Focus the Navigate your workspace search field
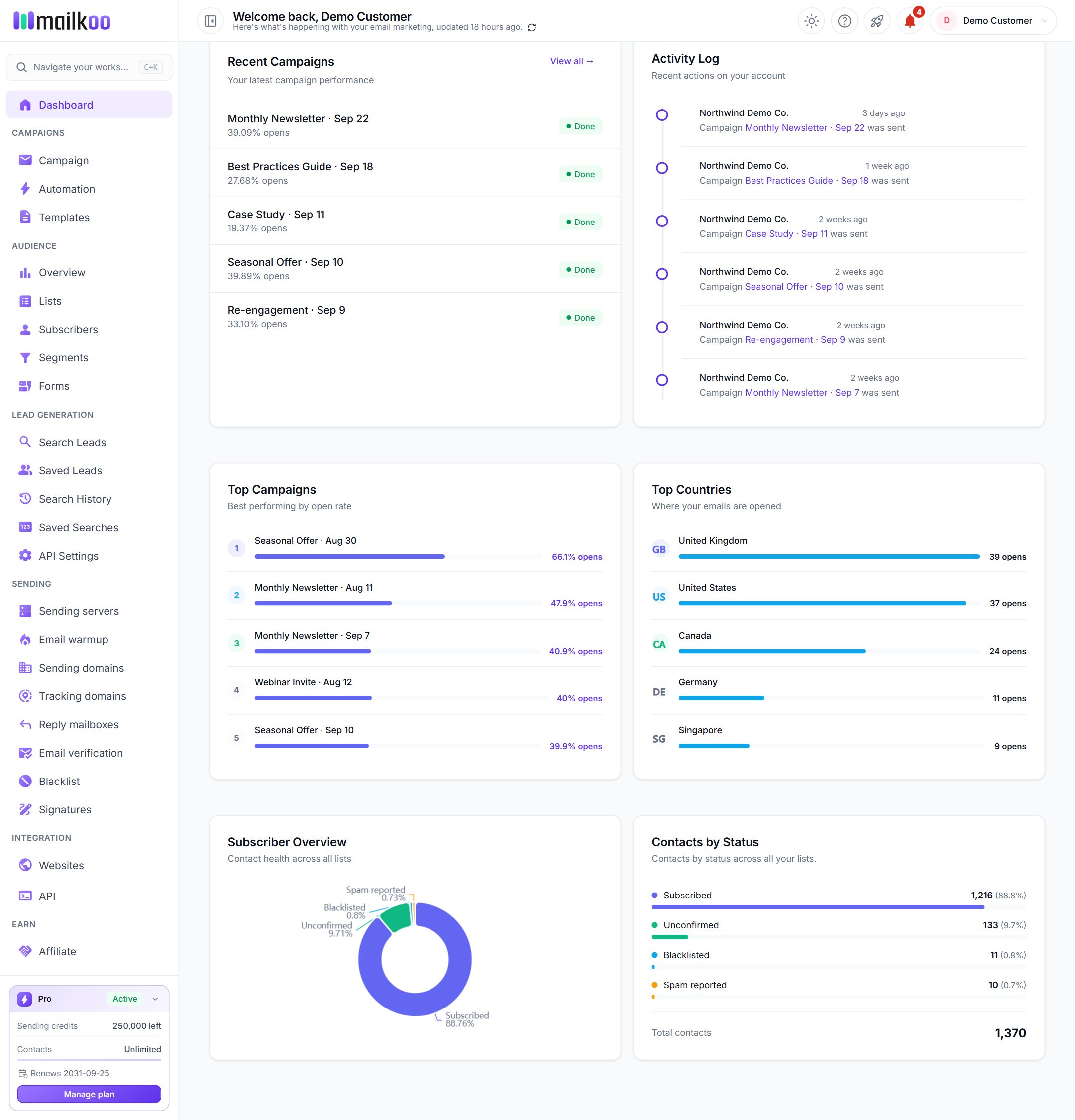The height and width of the screenshot is (1120, 1075). point(89,67)
